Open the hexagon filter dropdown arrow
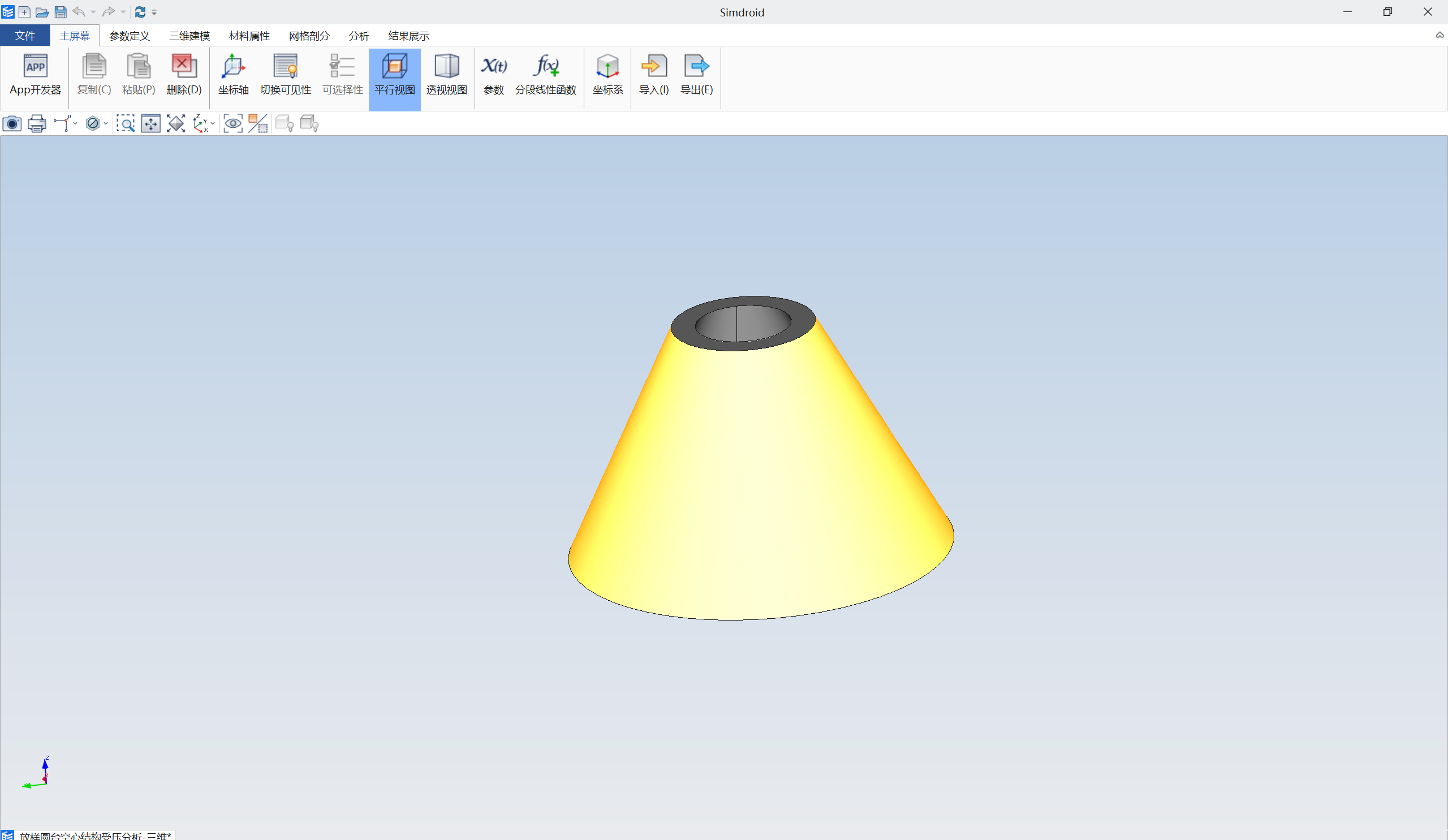Image resolution: width=1448 pixels, height=840 pixels. (x=106, y=123)
